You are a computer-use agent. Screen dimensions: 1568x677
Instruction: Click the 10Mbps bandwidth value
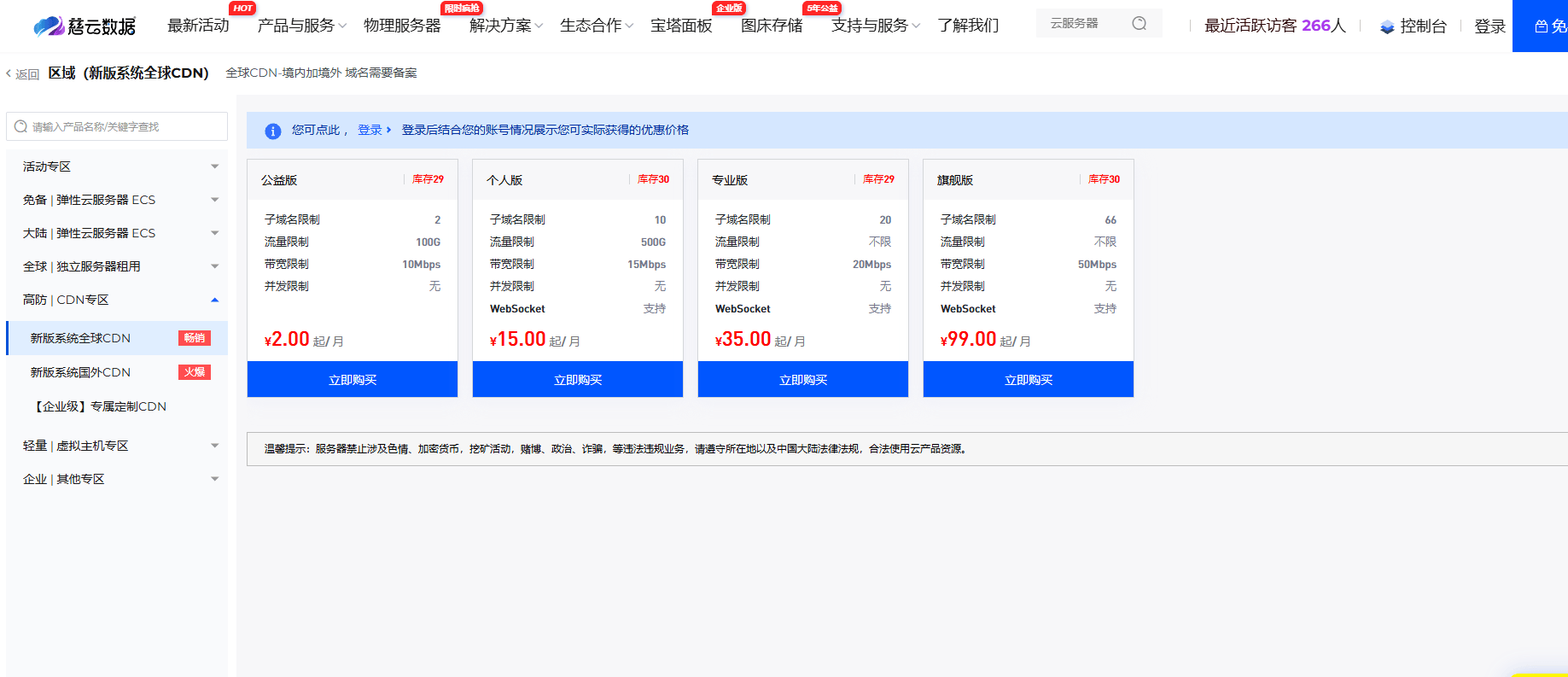[x=422, y=265]
